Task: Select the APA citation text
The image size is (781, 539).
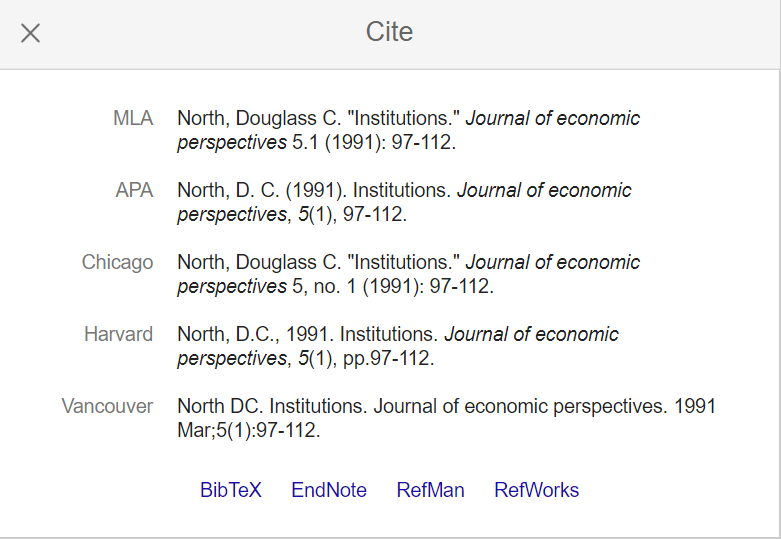Action: 404,202
